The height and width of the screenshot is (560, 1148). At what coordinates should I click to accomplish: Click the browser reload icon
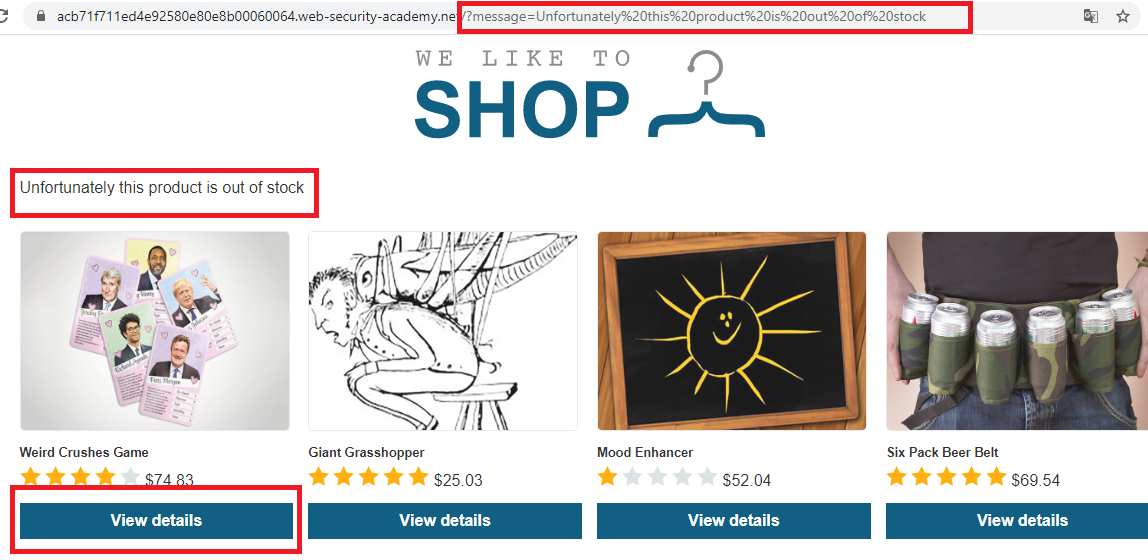tap(4, 16)
